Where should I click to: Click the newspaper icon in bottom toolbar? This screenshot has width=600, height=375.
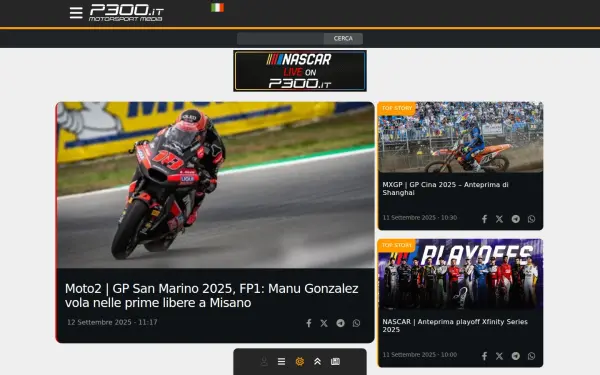tap(335, 362)
